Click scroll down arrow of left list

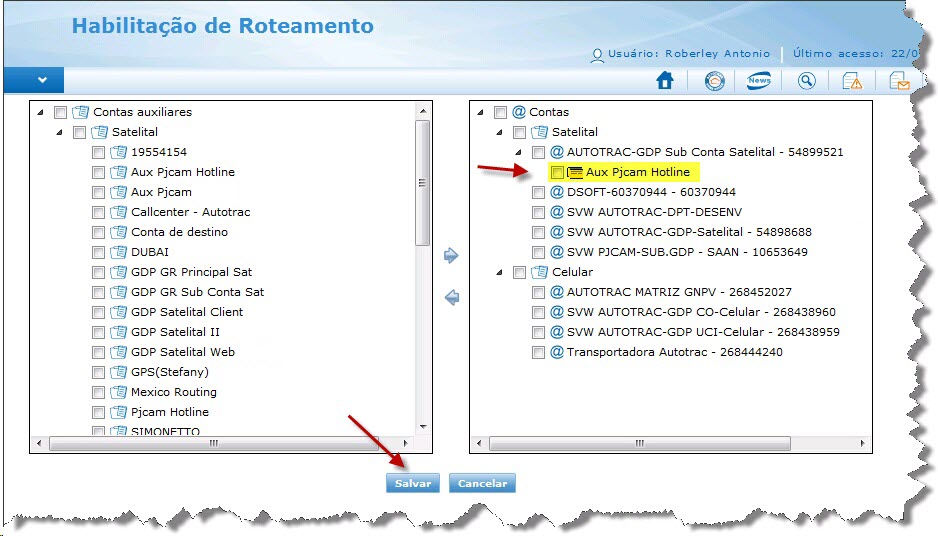coord(423,427)
